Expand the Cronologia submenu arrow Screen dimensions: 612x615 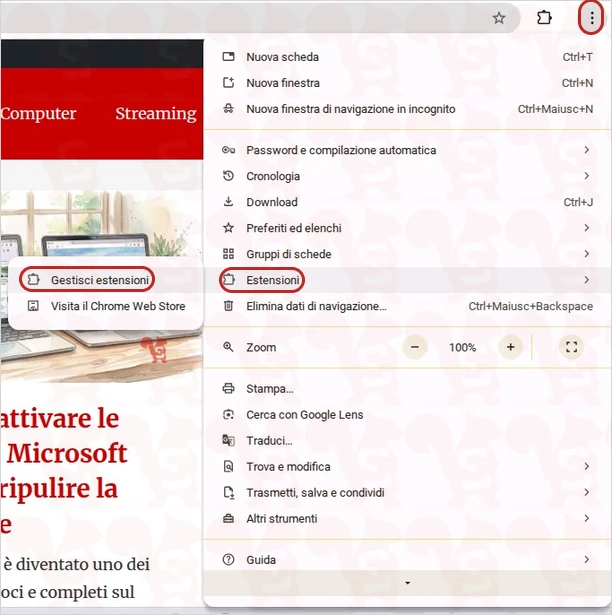(x=586, y=176)
